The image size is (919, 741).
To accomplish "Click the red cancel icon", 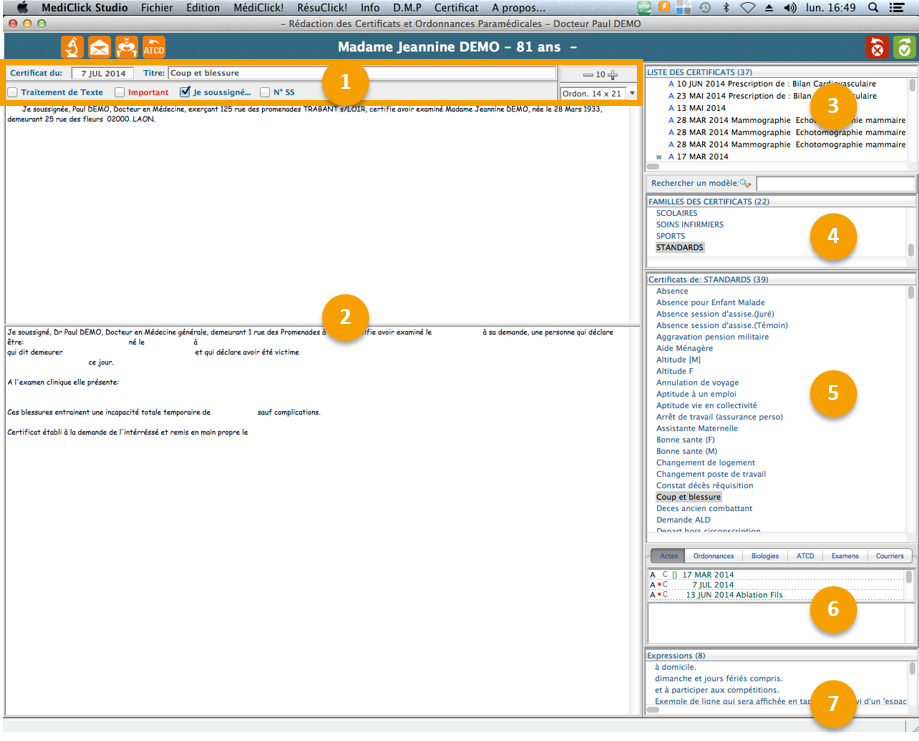I will click(877, 47).
